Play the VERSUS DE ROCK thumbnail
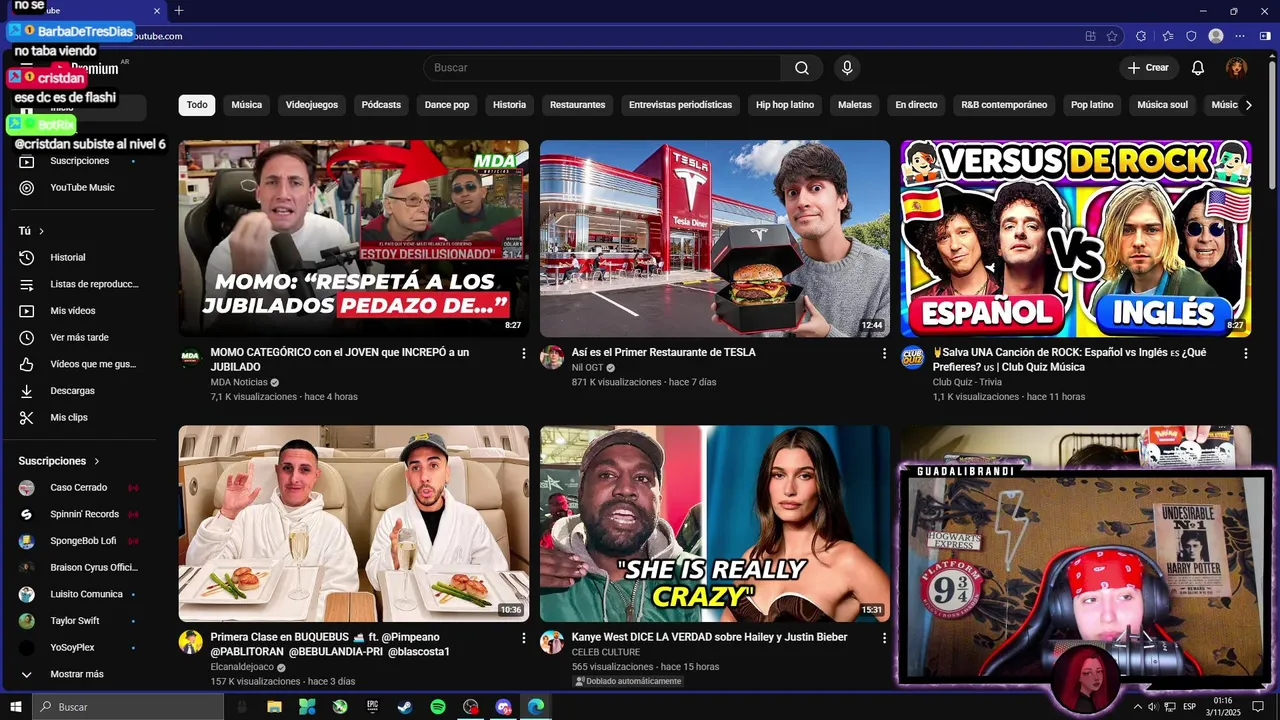The width and height of the screenshot is (1280, 720). pyautogui.click(x=1076, y=239)
